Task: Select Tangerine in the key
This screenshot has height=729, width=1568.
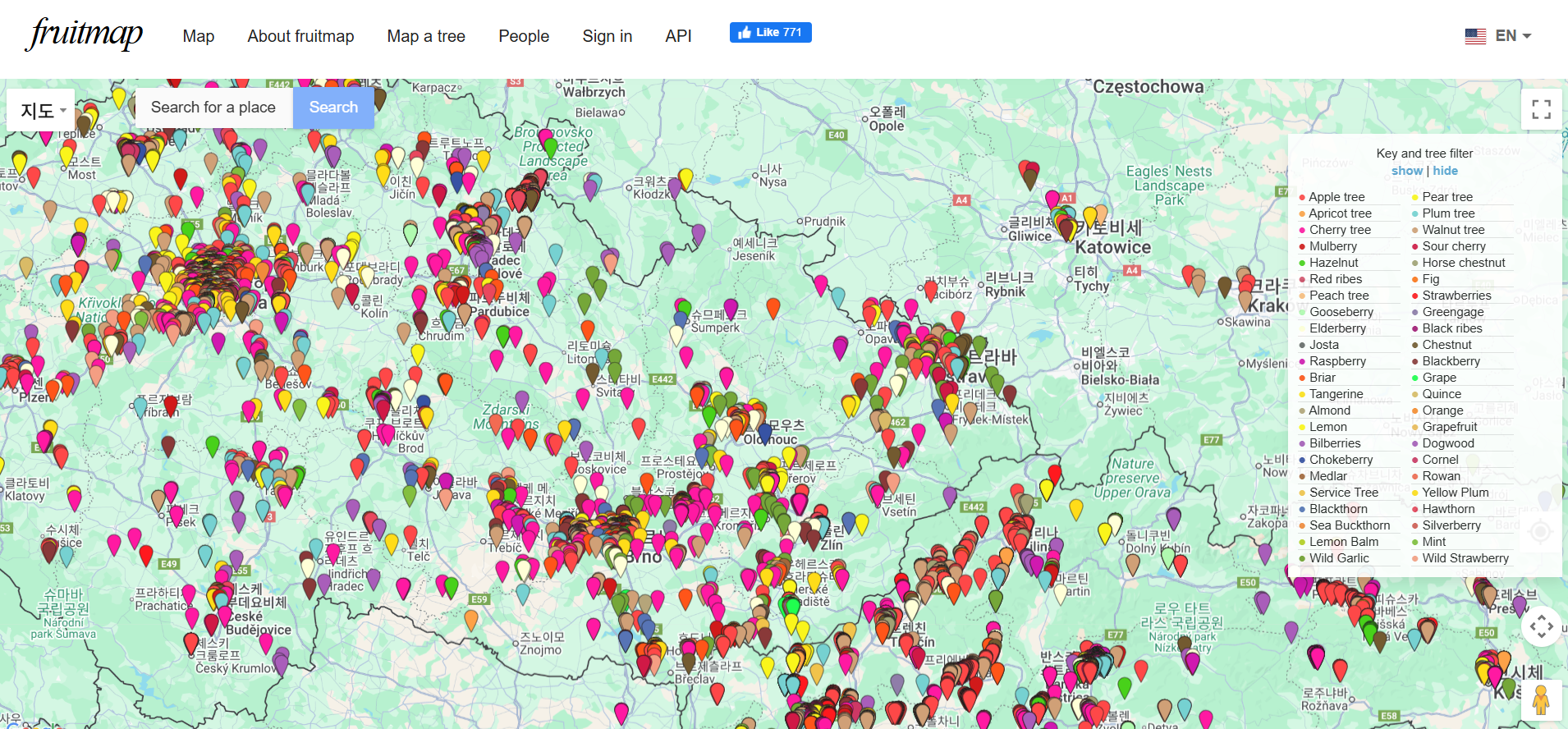Action: [x=1336, y=394]
